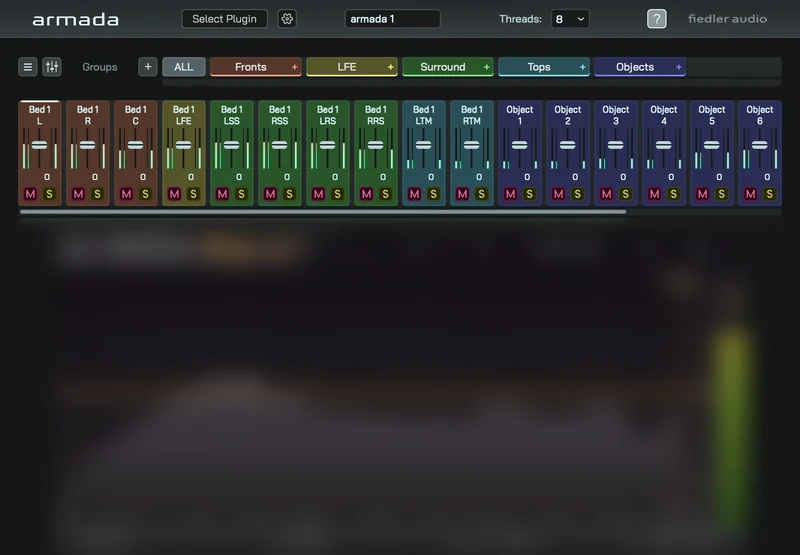800x555 pixels.
Task: Click the Bed 1 RTM fader handle
Action: tap(471, 145)
